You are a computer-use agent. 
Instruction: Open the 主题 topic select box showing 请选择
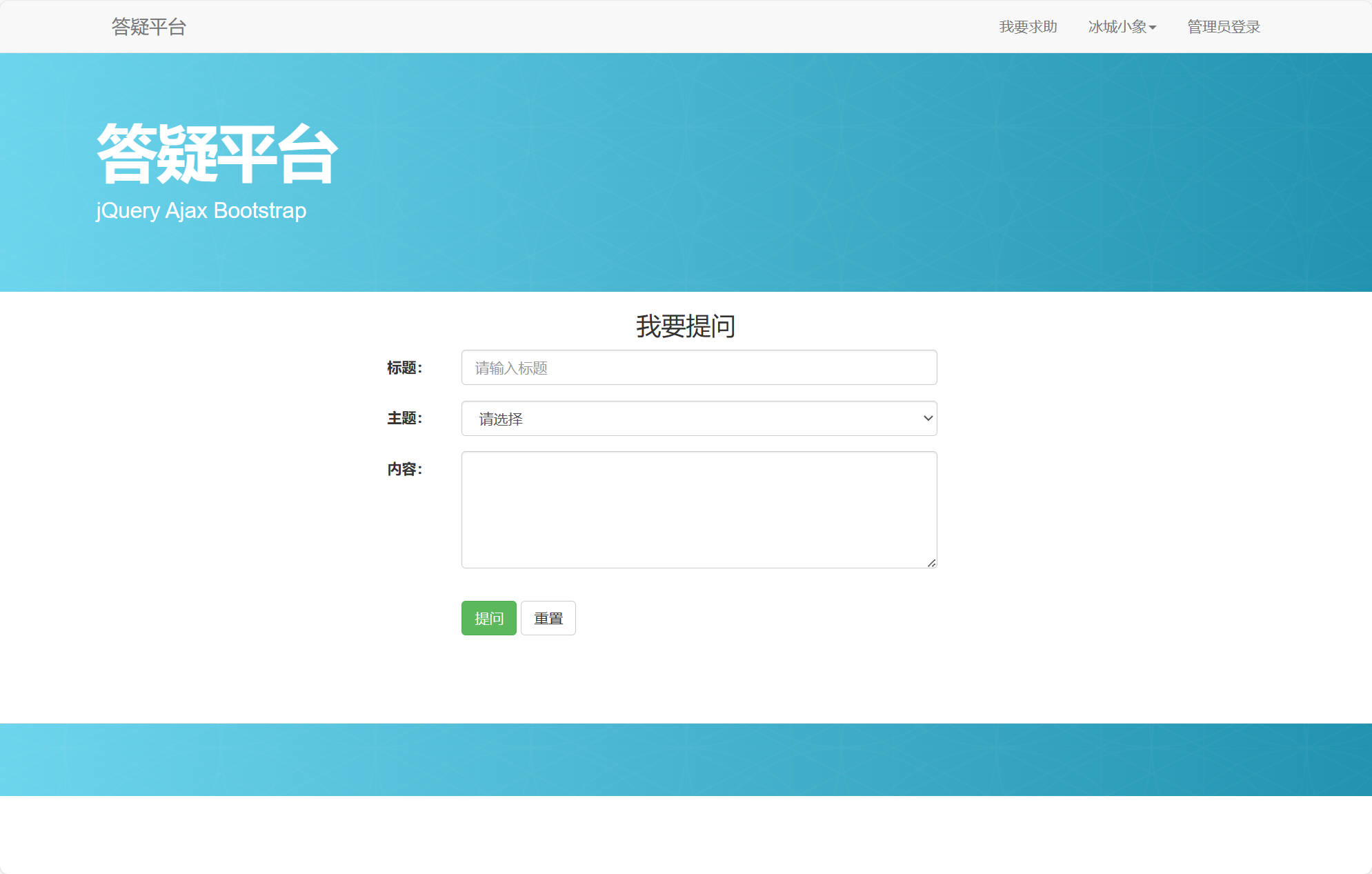(699, 418)
